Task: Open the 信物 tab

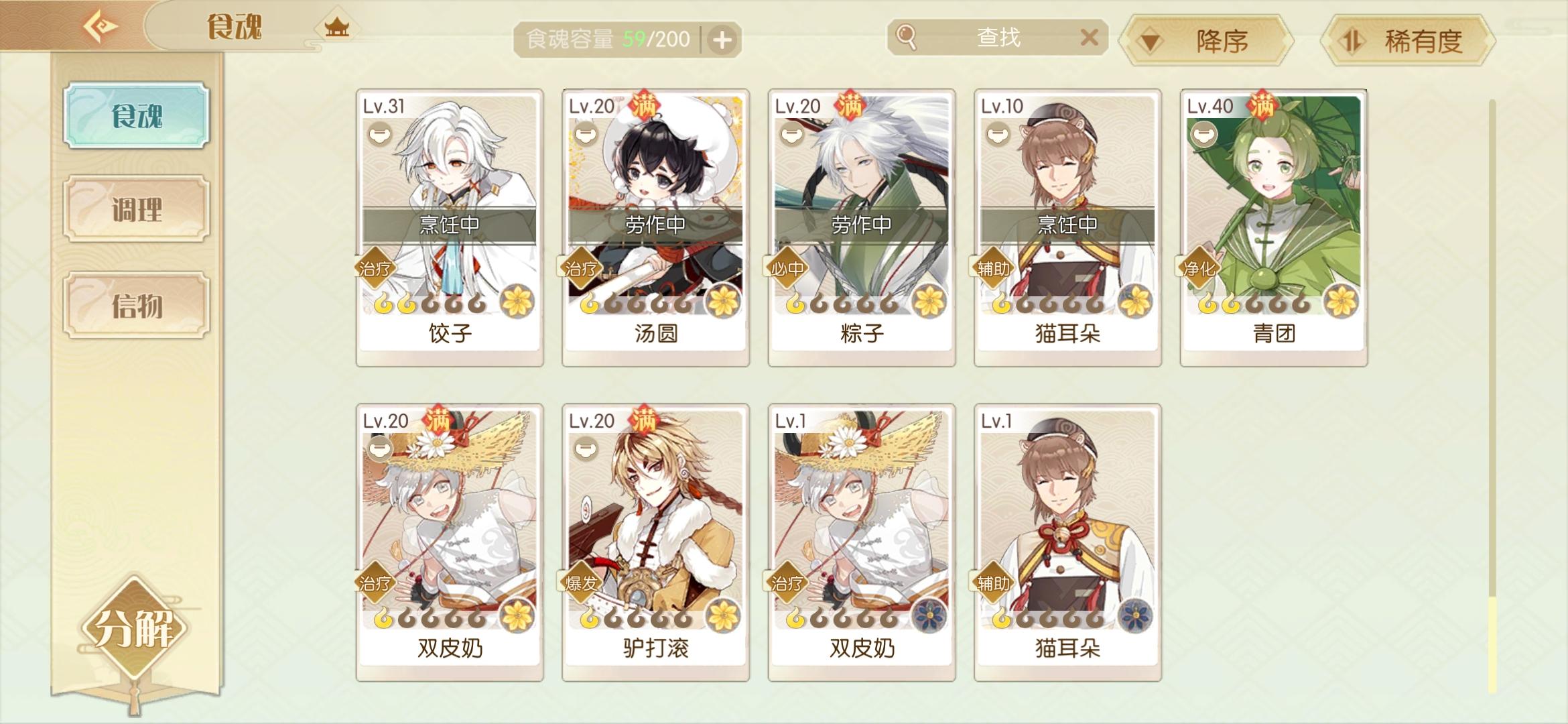Action: [137, 305]
